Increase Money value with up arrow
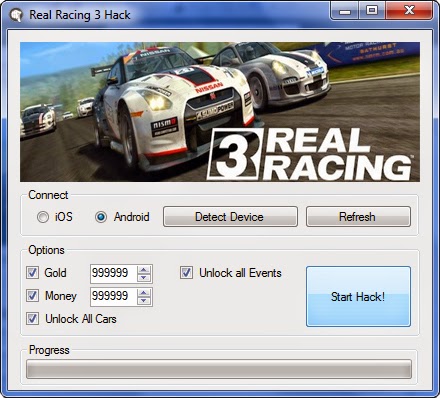This screenshot has width=440, height=398. pos(144,293)
